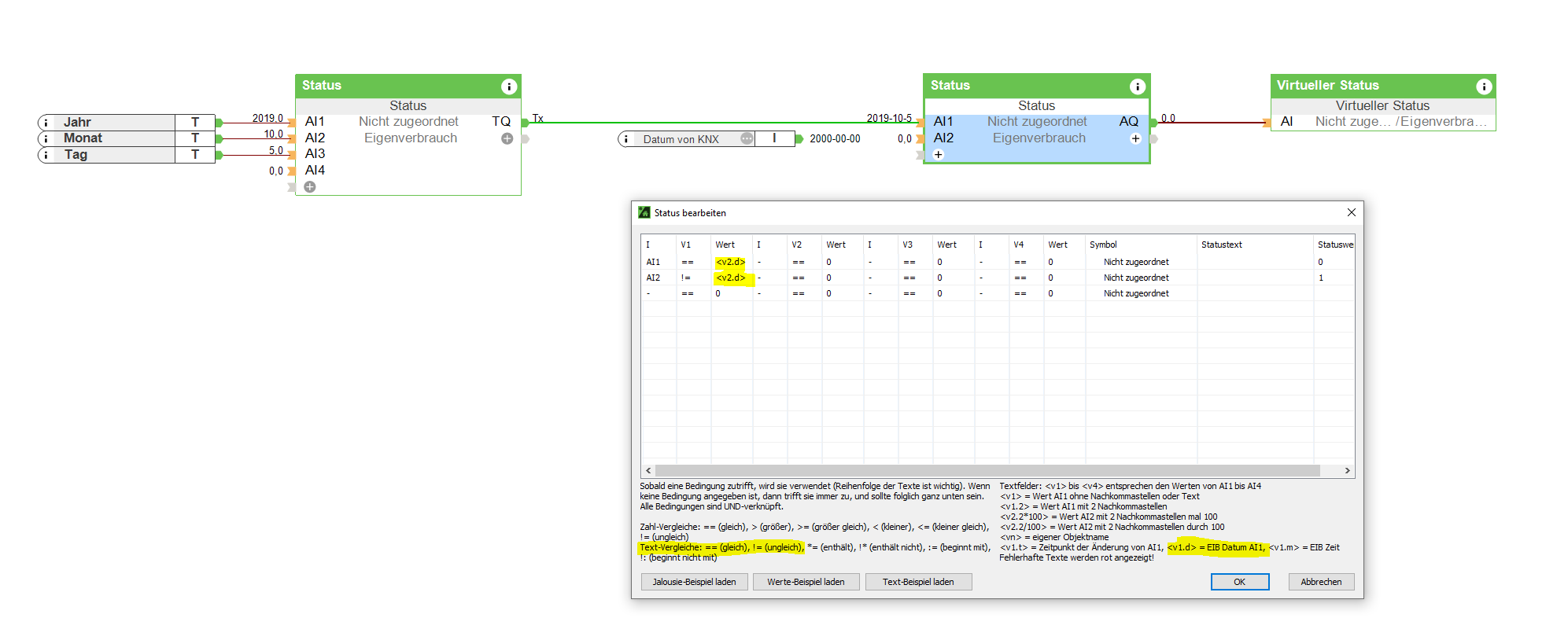The height and width of the screenshot is (618, 1568).
Task: Click the Jalousie-Beispiel laden button
Action: (694, 582)
